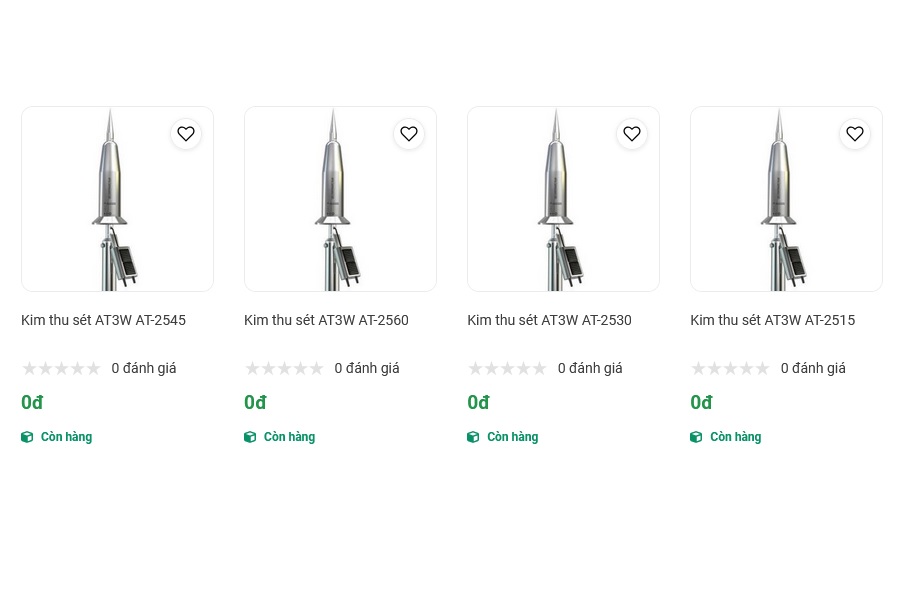
Task: View AT-2515 product image
Action: tap(786, 200)
